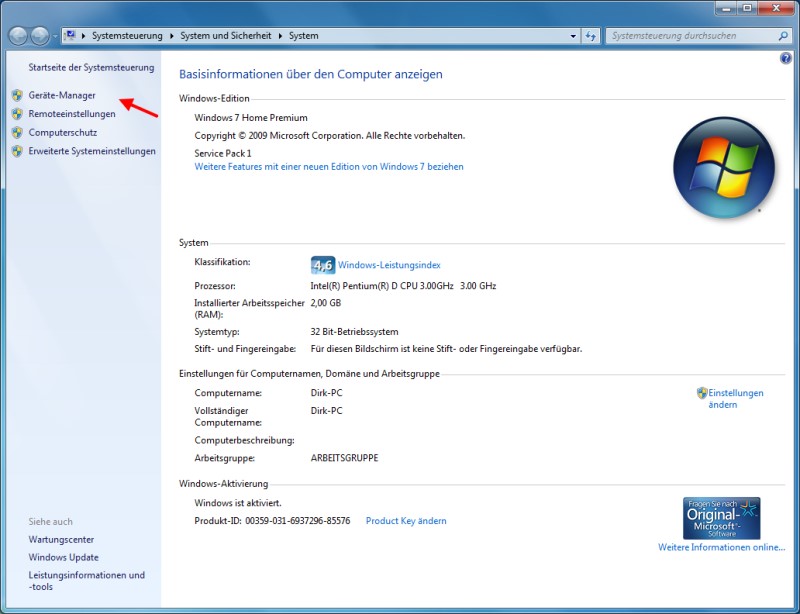The image size is (800, 614).
Task: Click the magnifier search icon
Action: click(783, 36)
